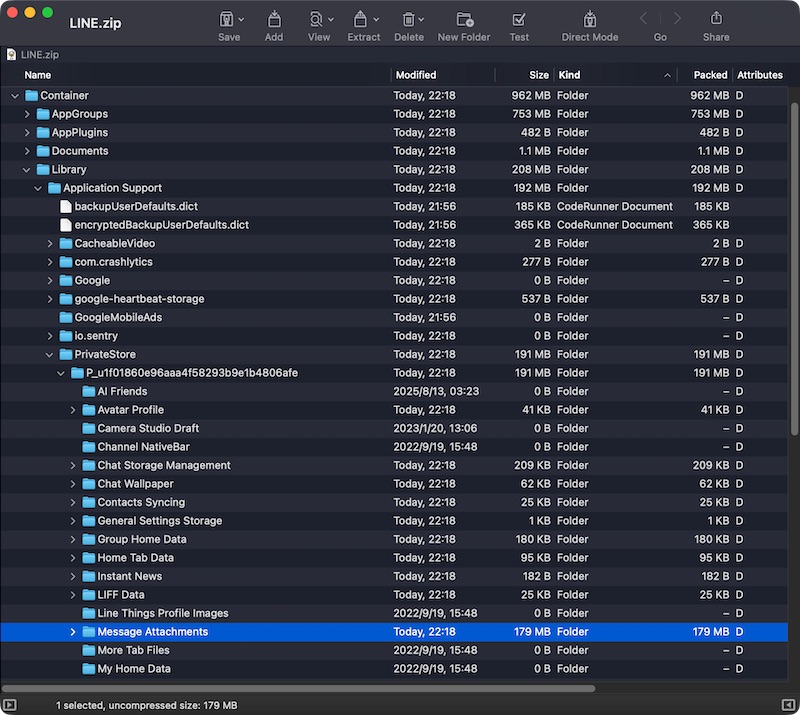Image resolution: width=800 pixels, height=715 pixels.
Task: Expand the AppGroups folder
Action: [x=27, y=114]
